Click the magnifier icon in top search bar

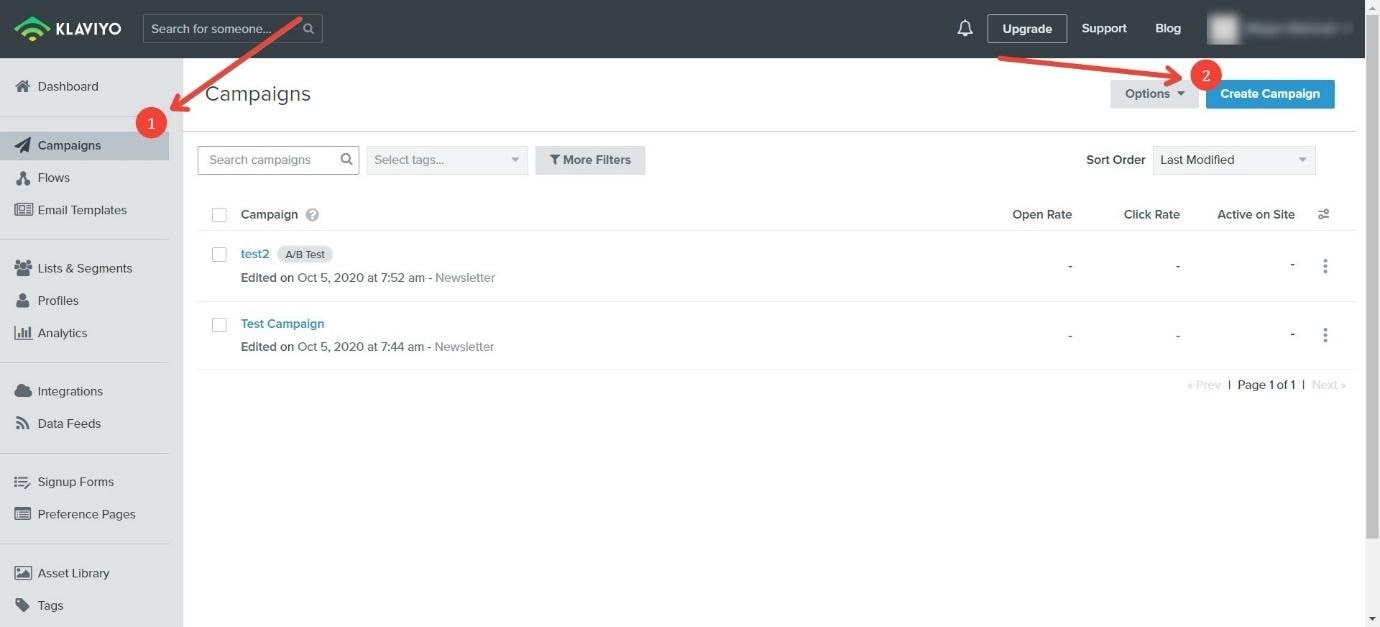(309, 29)
